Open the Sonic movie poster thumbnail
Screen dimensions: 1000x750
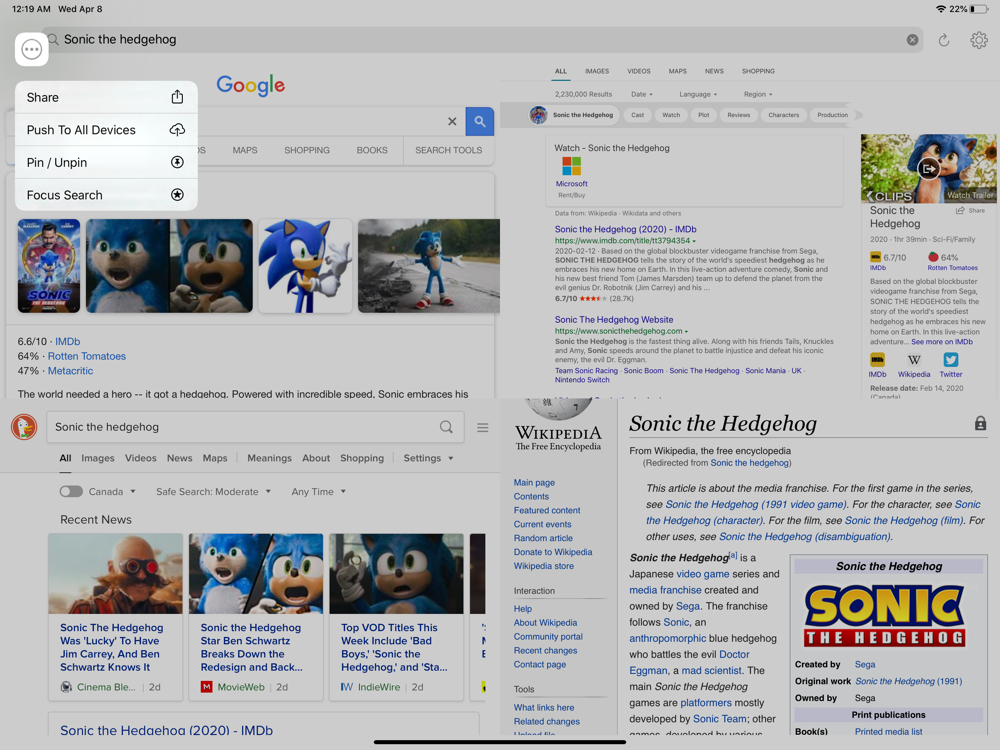tap(49, 266)
